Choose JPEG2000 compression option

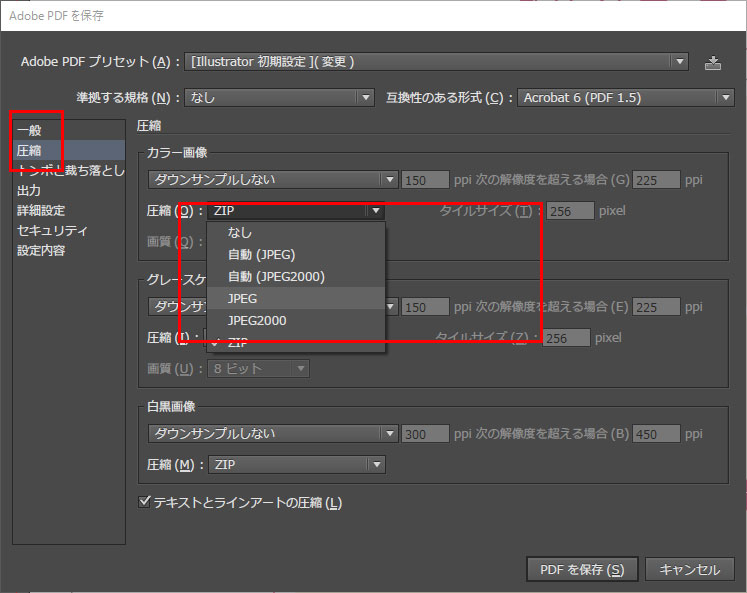click(257, 320)
